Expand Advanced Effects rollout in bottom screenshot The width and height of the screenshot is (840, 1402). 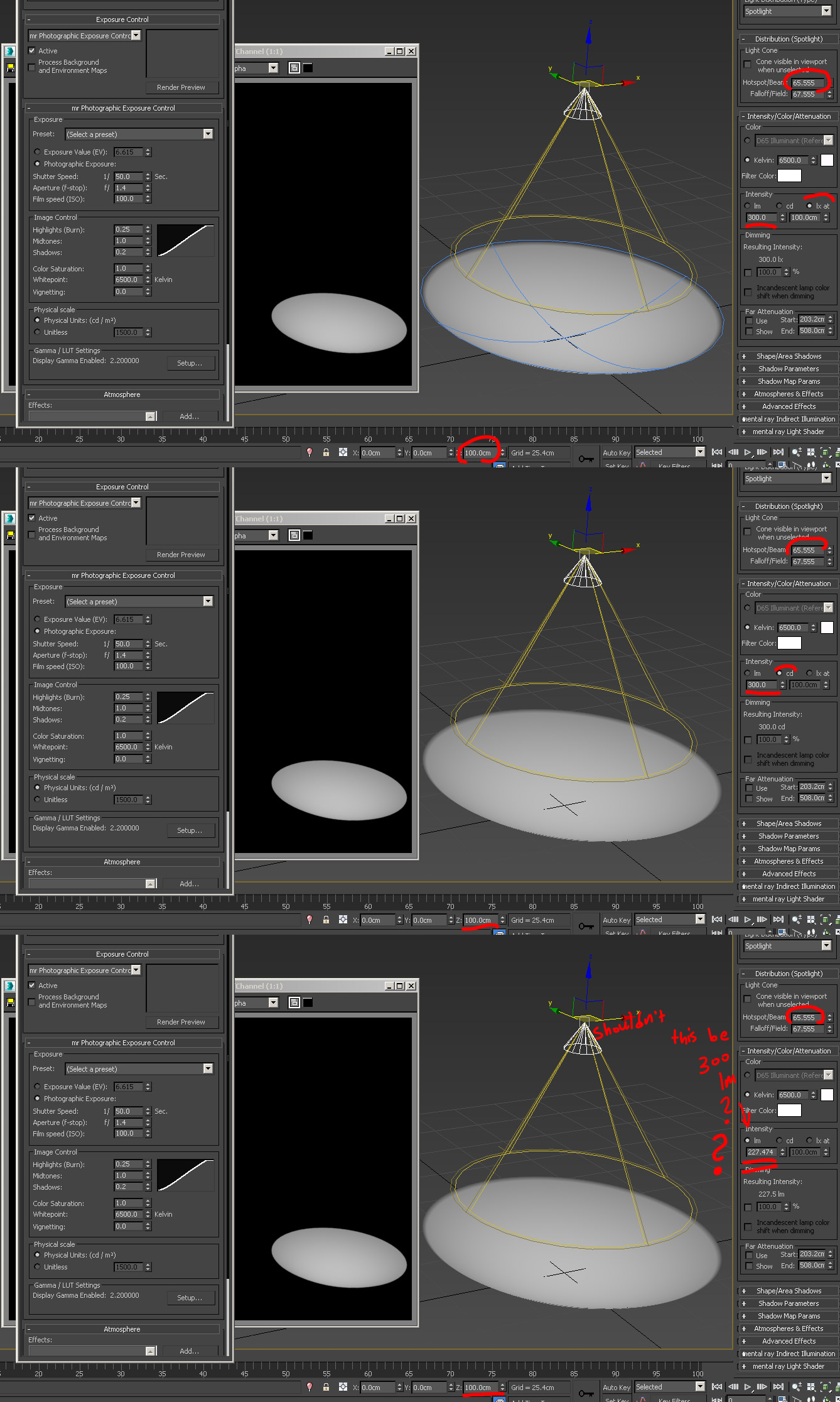click(789, 1341)
